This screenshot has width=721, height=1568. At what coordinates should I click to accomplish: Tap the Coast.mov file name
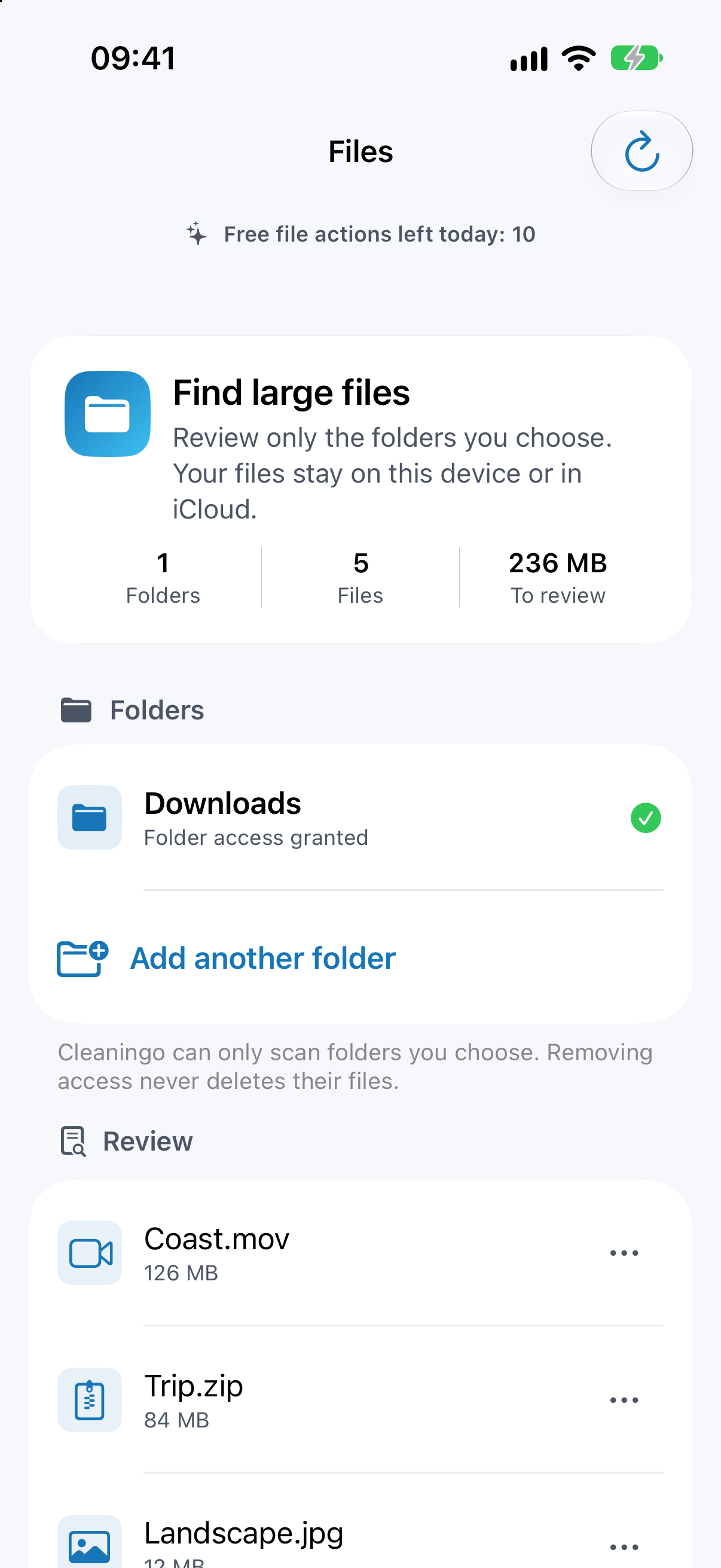(x=216, y=1238)
